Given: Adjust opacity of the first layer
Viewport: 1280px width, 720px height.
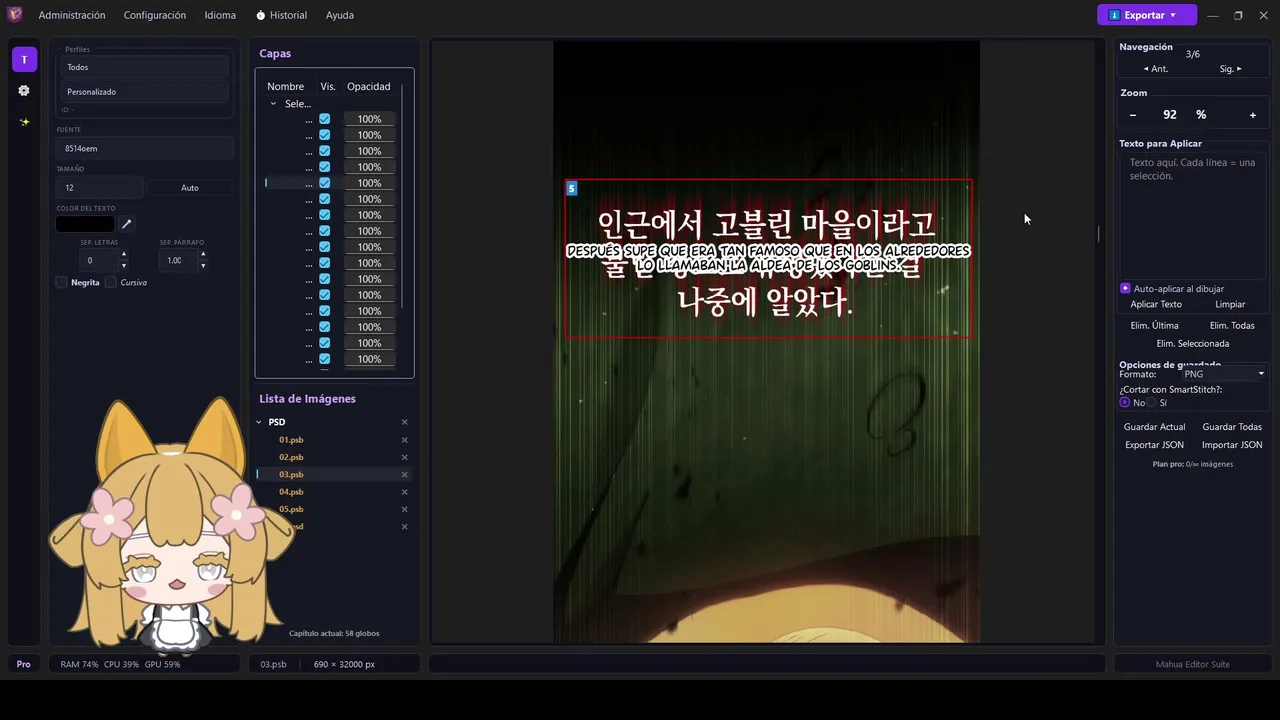Looking at the screenshot, I should click(x=369, y=119).
